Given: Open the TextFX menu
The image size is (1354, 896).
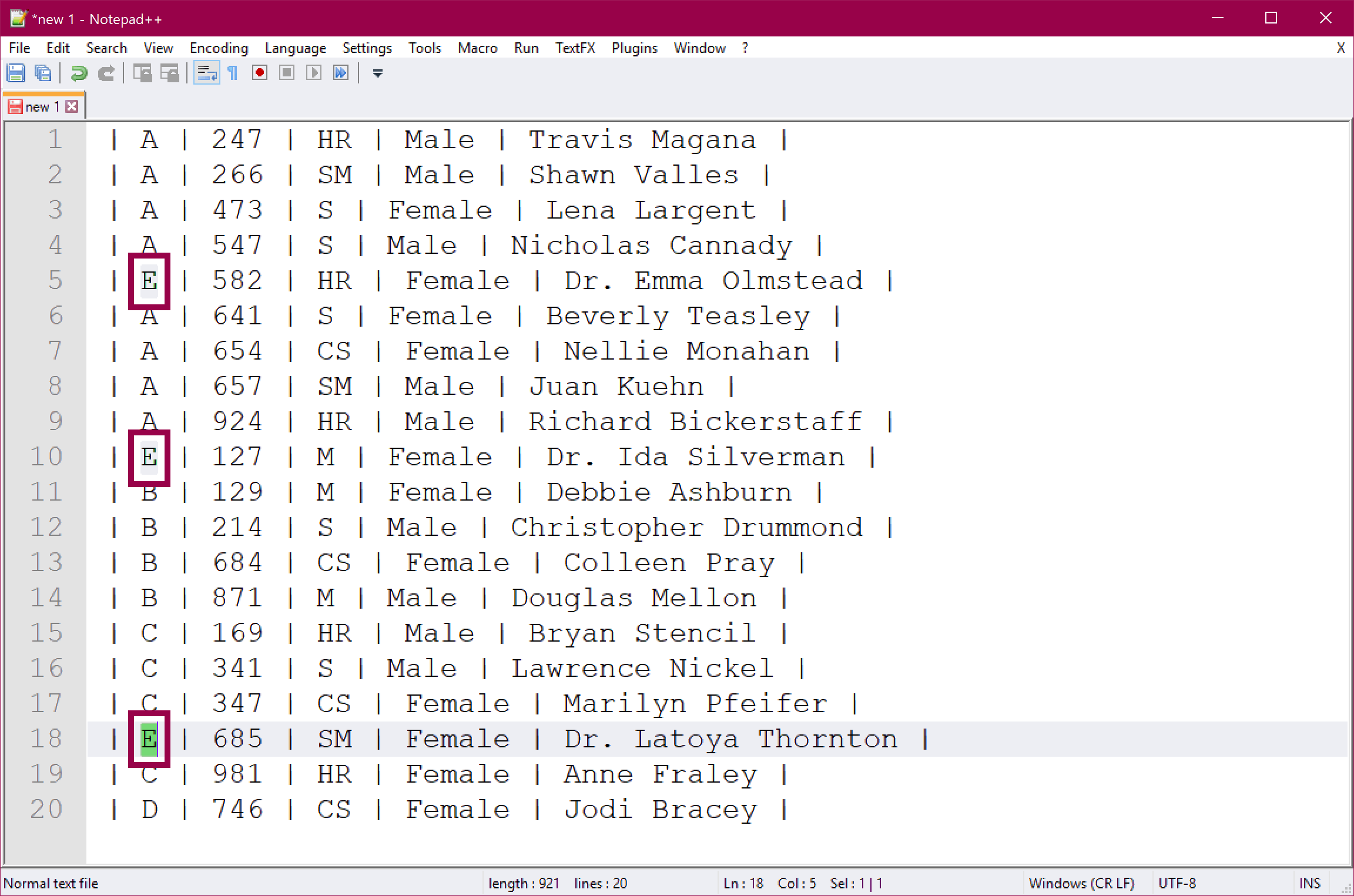Looking at the screenshot, I should [575, 48].
